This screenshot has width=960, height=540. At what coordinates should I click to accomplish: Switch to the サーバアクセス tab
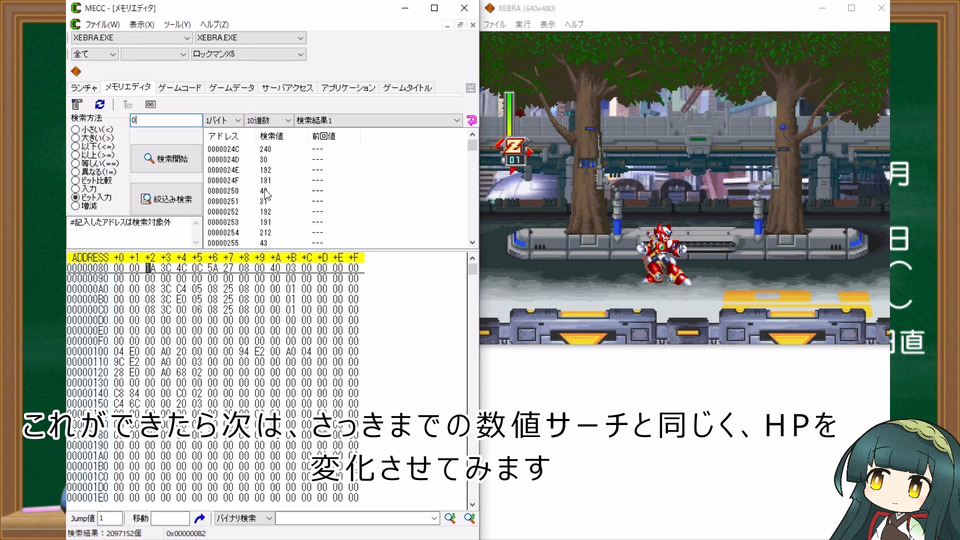point(287,88)
